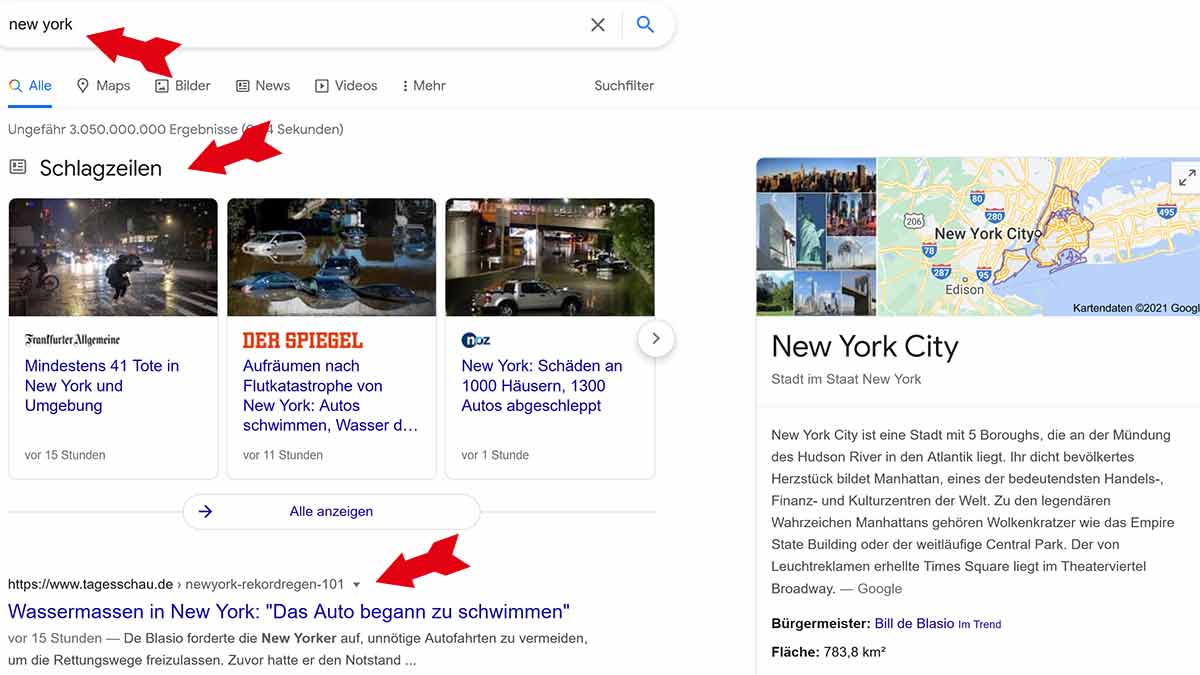Image resolution: width=1200 pixels, height=675 pixels.
Task: Open the Bill de Blasio link
Action: tap(914, 623)
